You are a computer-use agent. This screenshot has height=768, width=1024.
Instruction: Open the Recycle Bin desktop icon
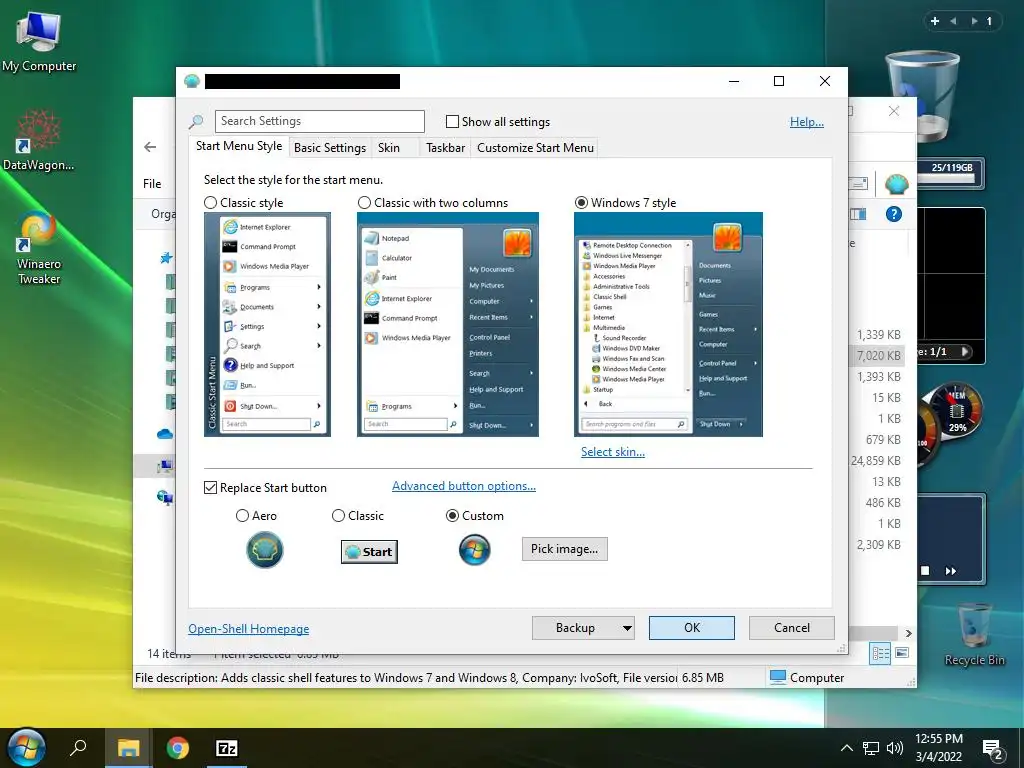click(x=974, y=634)
